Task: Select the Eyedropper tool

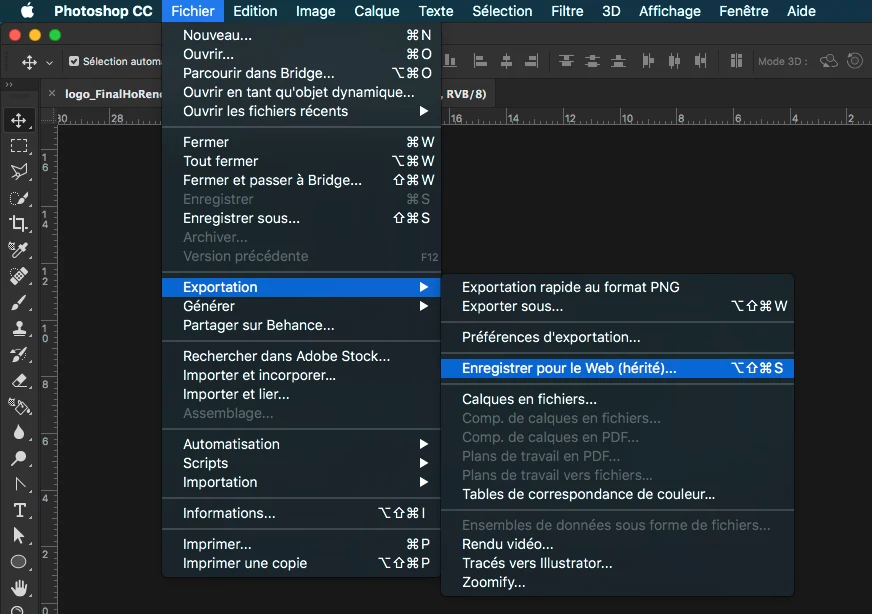Action: [19, 250]
